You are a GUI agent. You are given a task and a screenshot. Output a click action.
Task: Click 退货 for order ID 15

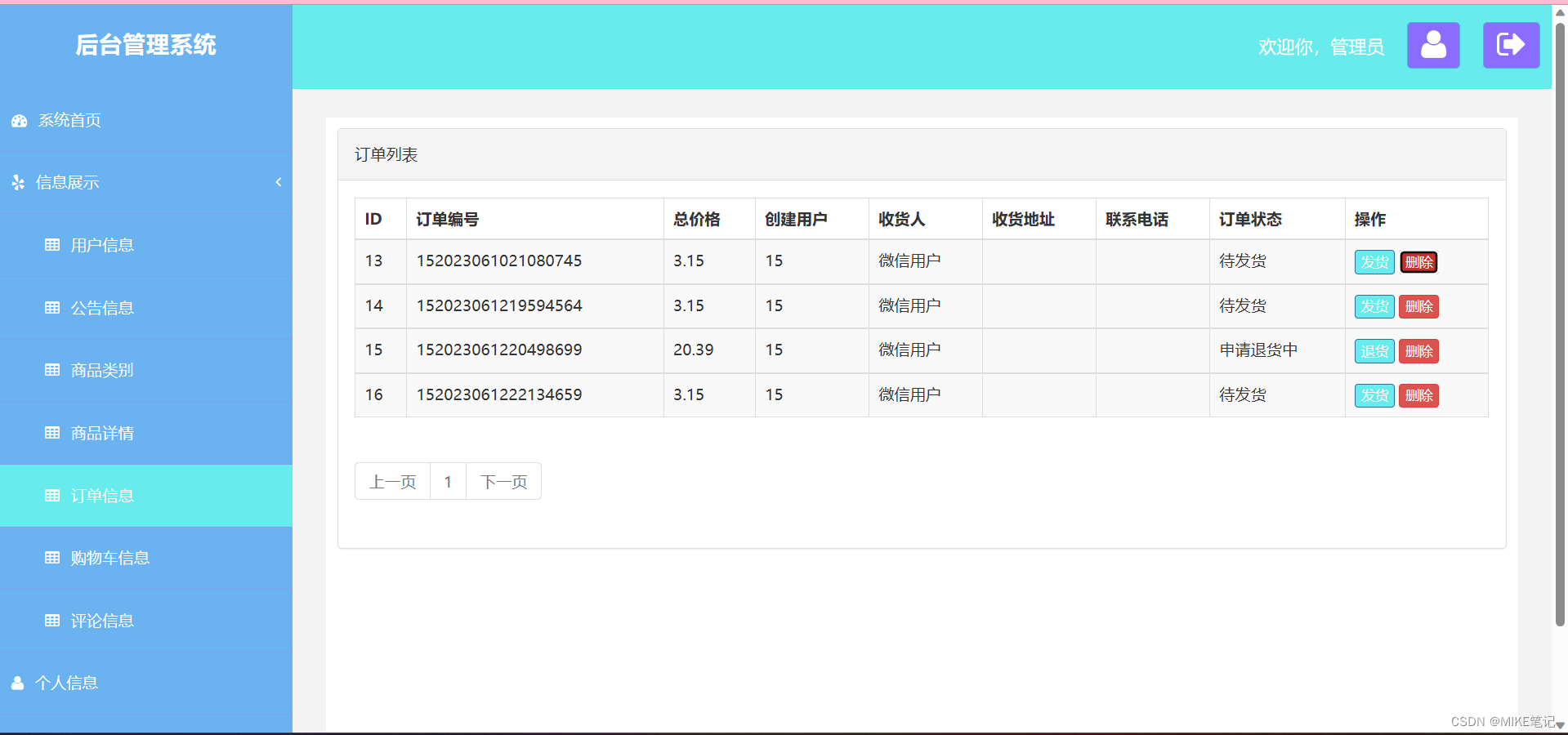pyautogui.click(x=1374, y=351)
